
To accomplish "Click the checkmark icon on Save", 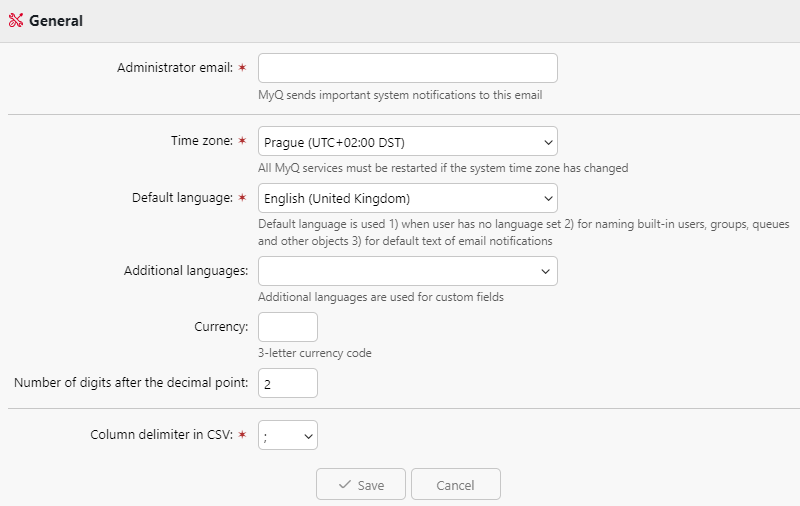I will point(345,485).
